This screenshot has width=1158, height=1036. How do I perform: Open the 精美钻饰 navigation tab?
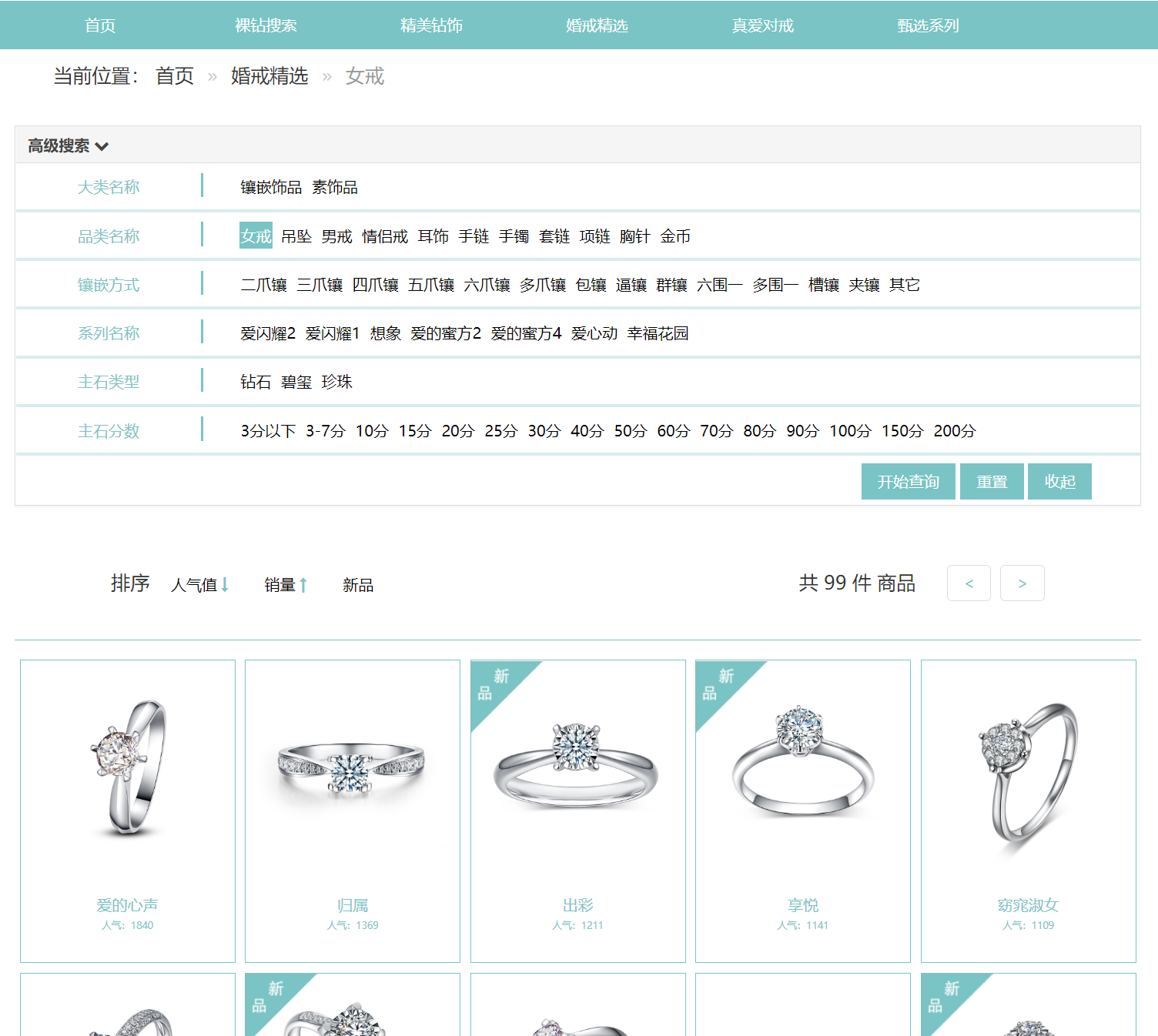pyautogui.click(x=431, y=25)
